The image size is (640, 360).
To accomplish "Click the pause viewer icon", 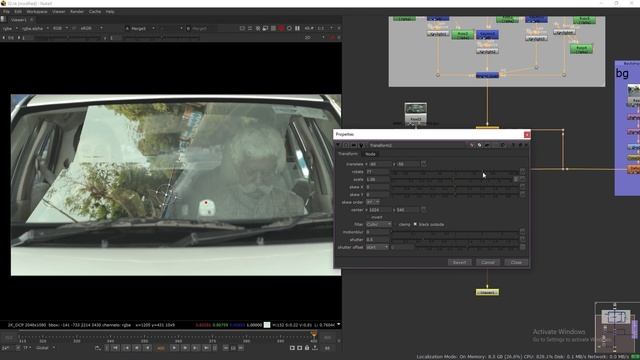I will tap(297, 29).
